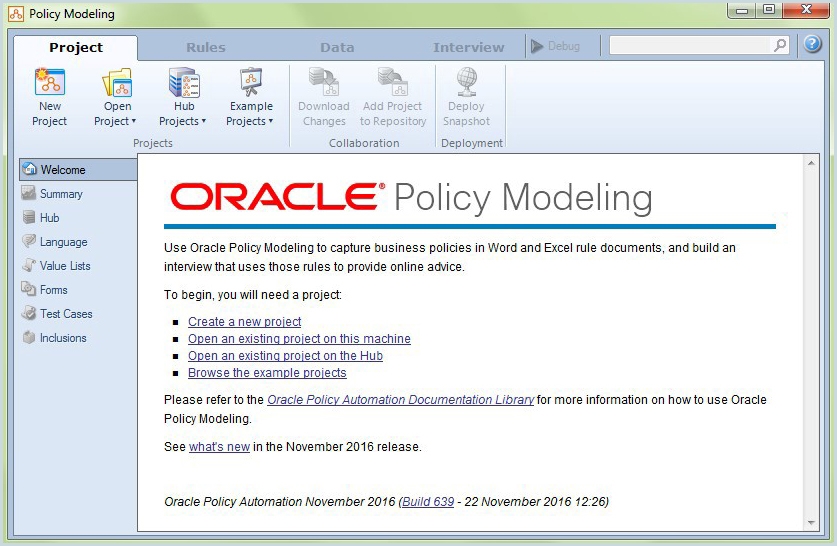Click in the ribbon search field

[691, 46]
